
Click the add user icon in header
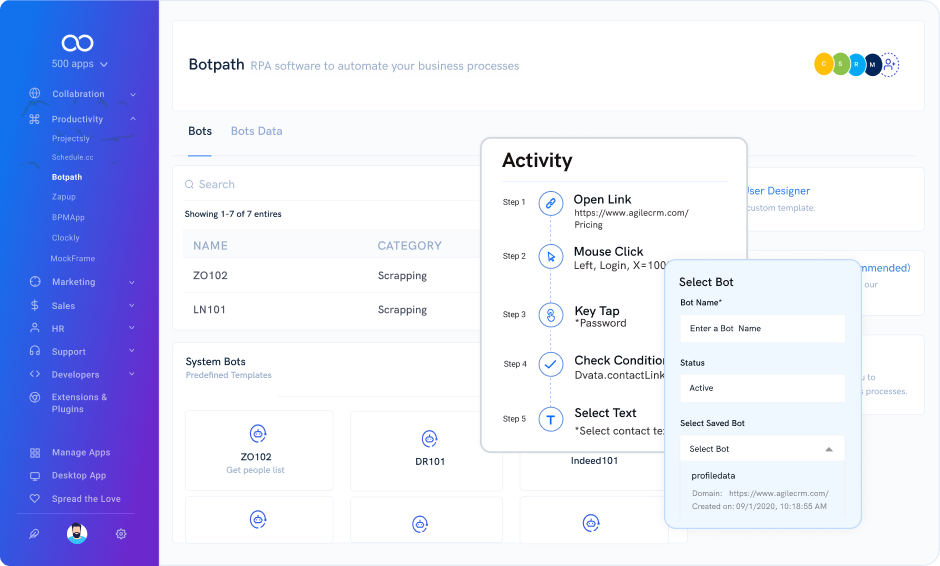tap(889, 65)
